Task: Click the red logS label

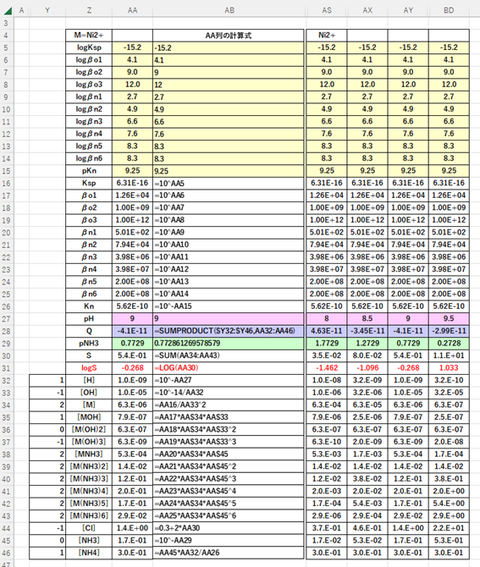Action: [x=89, y=368]
